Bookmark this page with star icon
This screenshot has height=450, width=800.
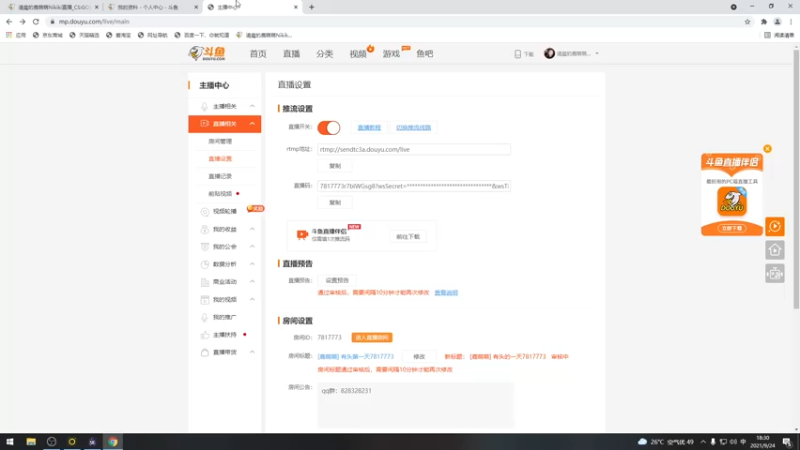pyautogui.click(x=747, y=21)
